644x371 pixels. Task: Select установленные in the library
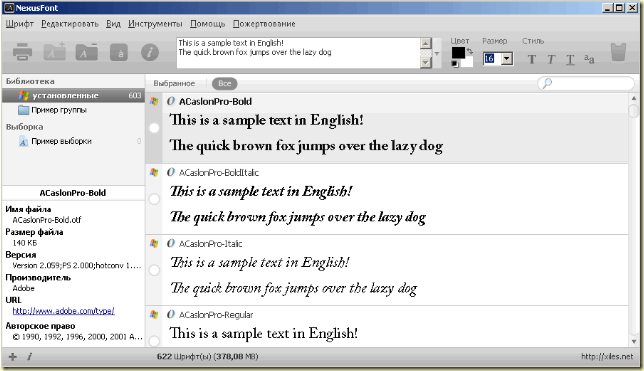coord(74,95)
